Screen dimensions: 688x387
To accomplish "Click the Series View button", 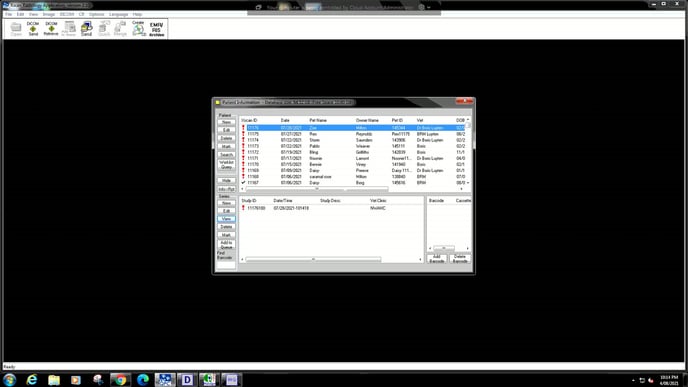I will click(x=226, y=219).
